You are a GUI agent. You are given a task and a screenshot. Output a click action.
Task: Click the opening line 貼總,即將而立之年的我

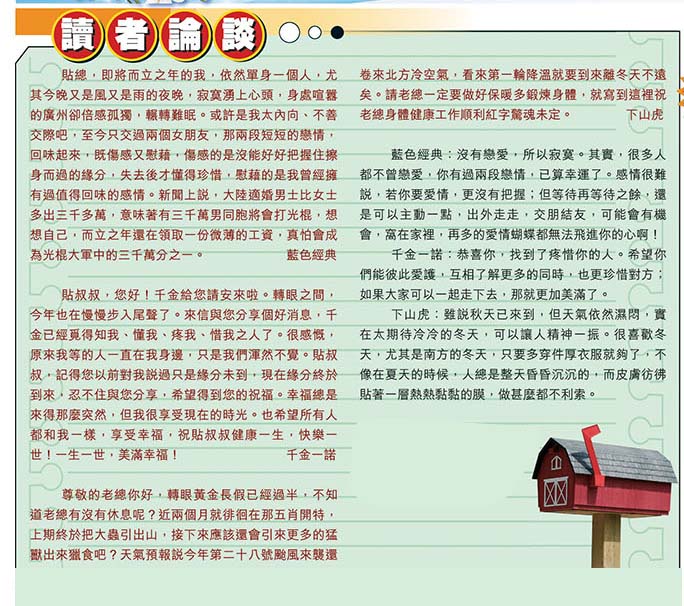click(x=199, y=75)
